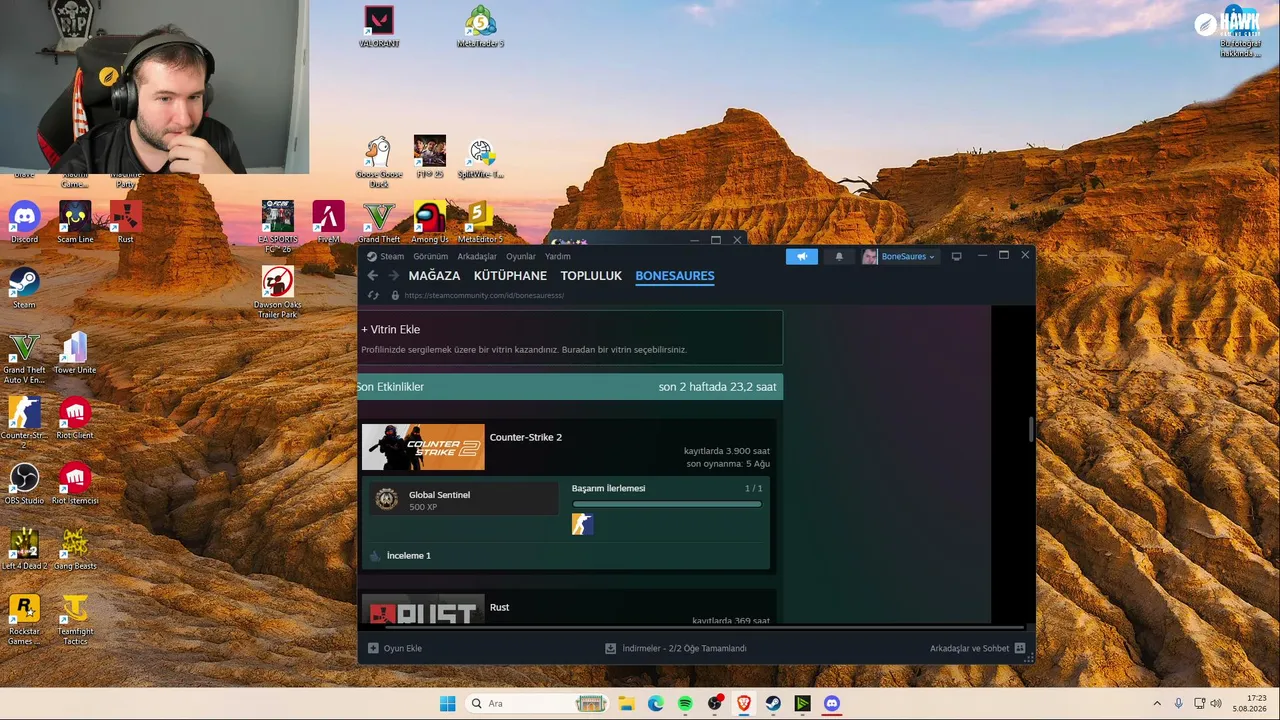Select the Rust desktop shortcut

(125, 222)
